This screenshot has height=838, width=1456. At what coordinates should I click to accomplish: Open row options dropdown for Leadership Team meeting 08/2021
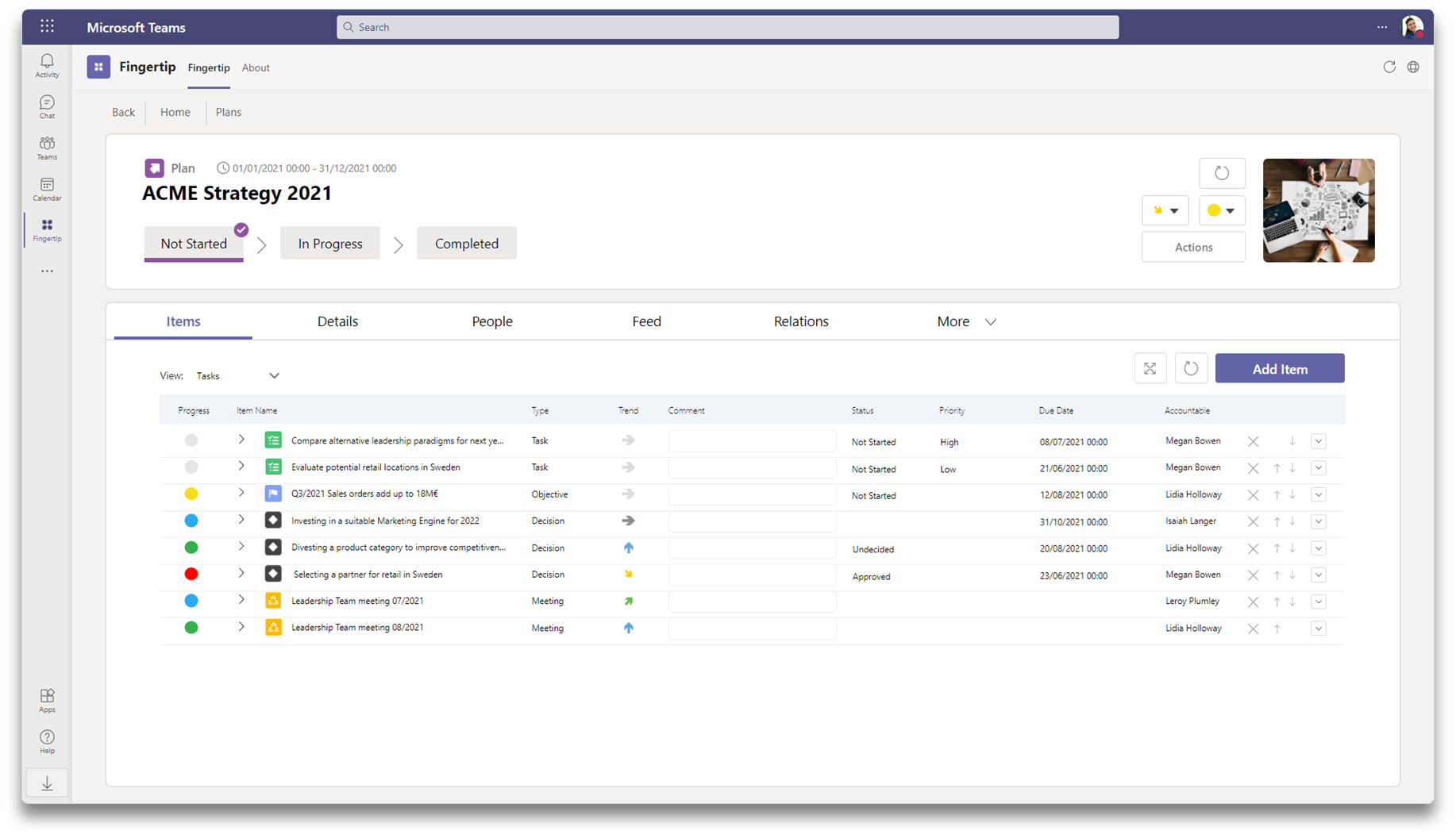point(1318,628)
